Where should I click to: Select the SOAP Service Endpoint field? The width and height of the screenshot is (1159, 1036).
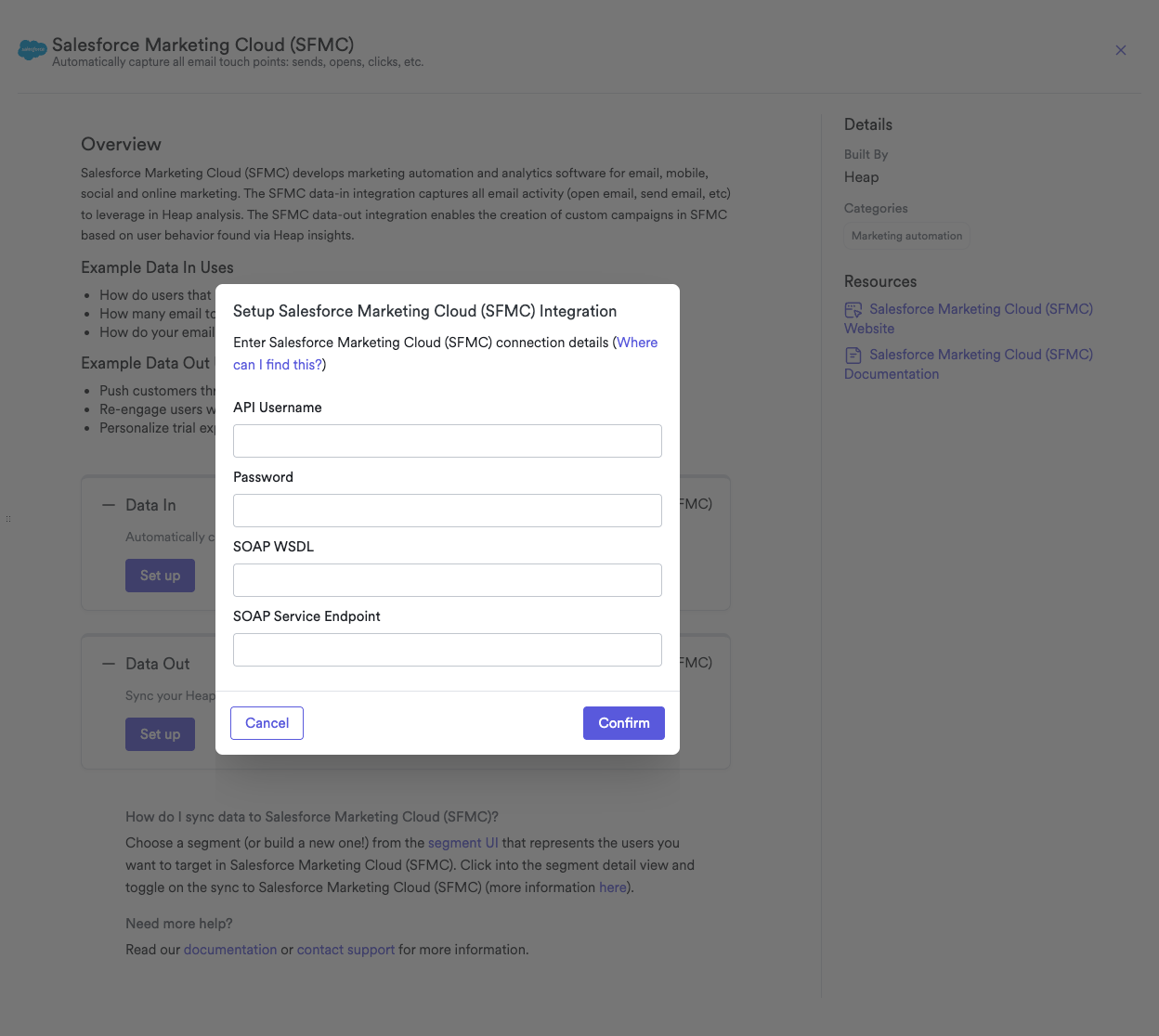[x=447, y=650]
